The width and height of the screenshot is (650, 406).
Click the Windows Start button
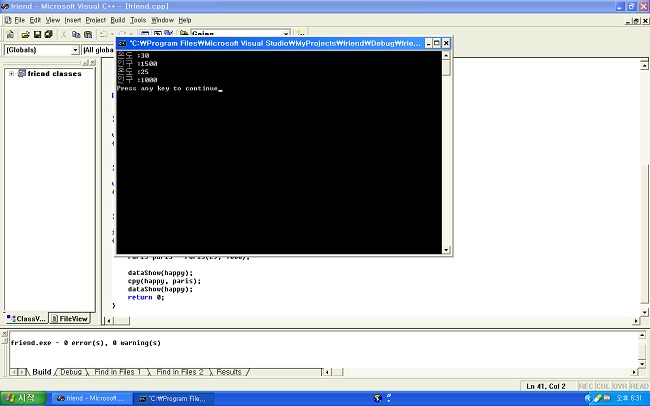coord(22,398)
